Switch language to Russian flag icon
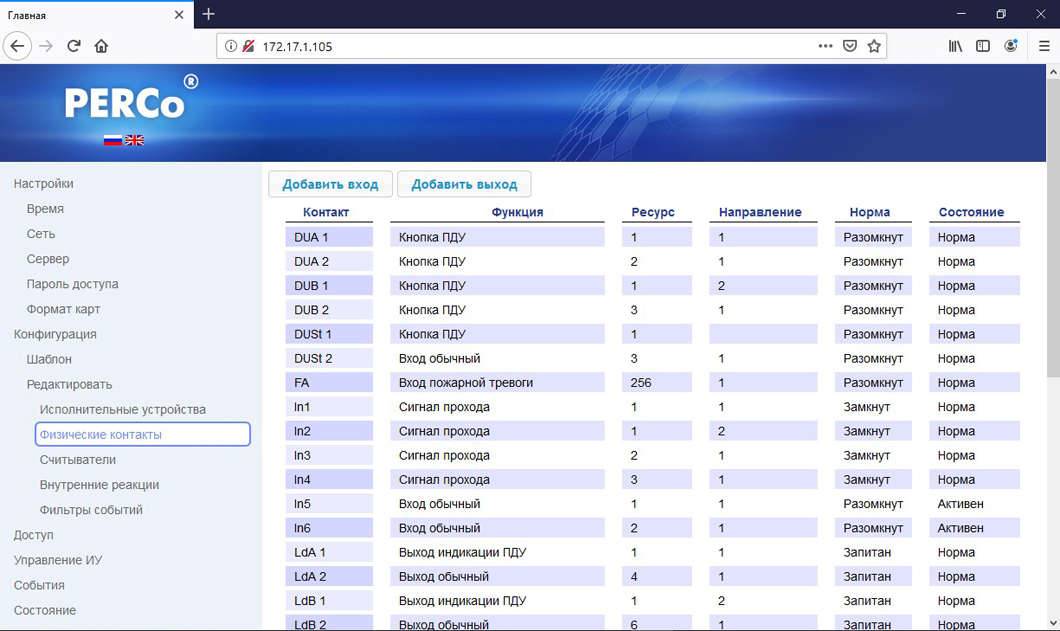The height and width of the screenshot is (631, 1060). pyautogui.click(x=113, y=140)
